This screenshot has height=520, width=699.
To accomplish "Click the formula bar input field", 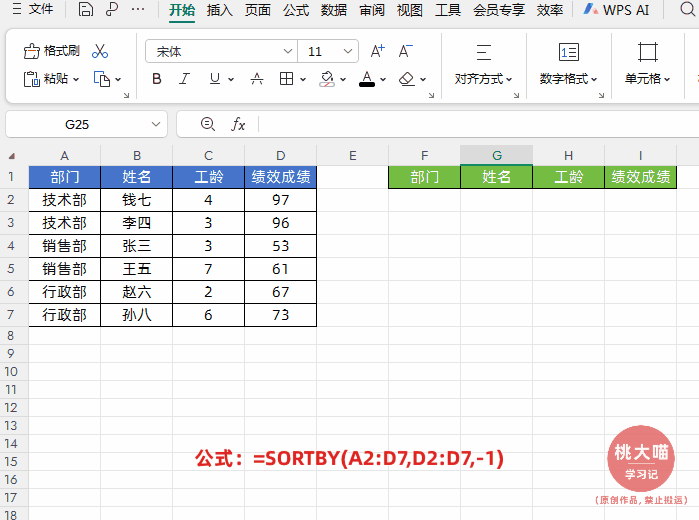I will pyautogui.click(x=478, y=124).
